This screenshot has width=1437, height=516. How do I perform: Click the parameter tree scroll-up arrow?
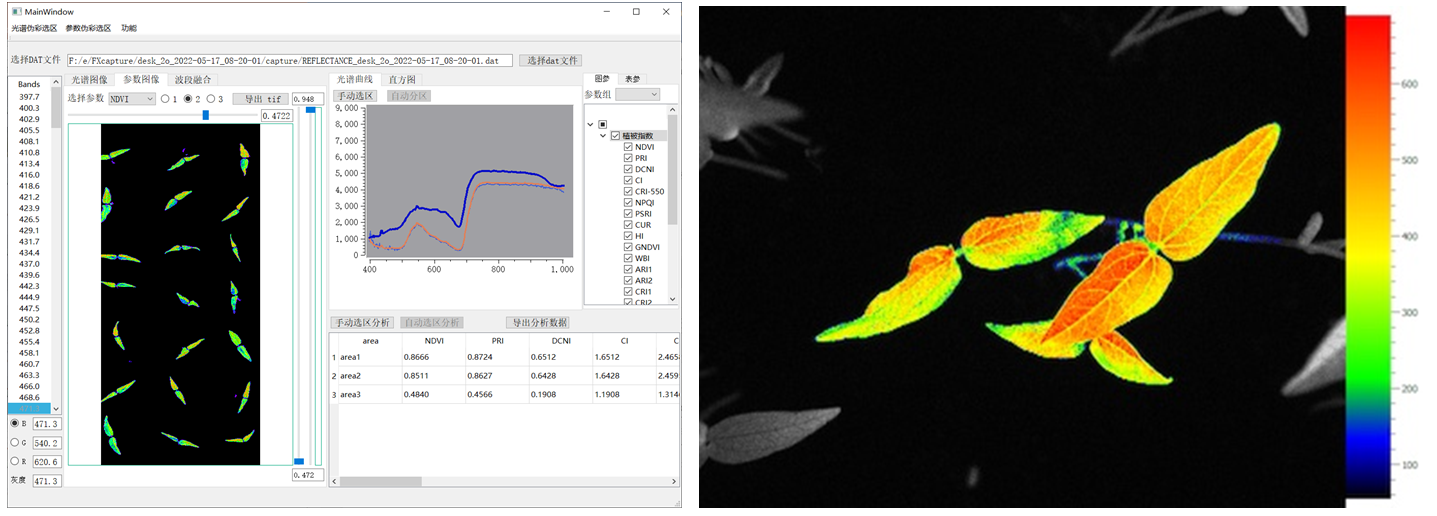point(673,109)
